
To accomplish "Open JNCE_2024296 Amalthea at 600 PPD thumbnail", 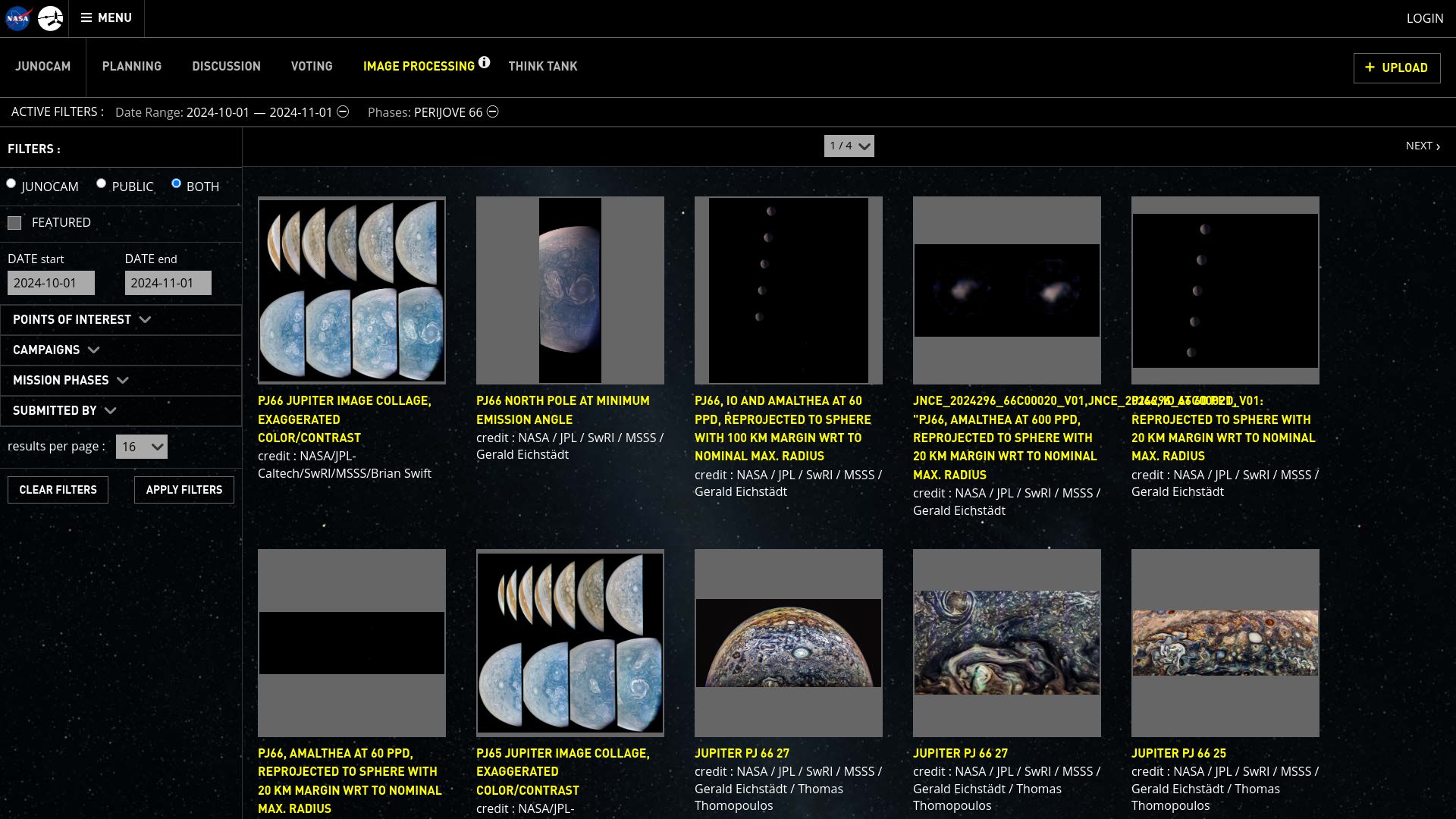I will [1007, 290].
